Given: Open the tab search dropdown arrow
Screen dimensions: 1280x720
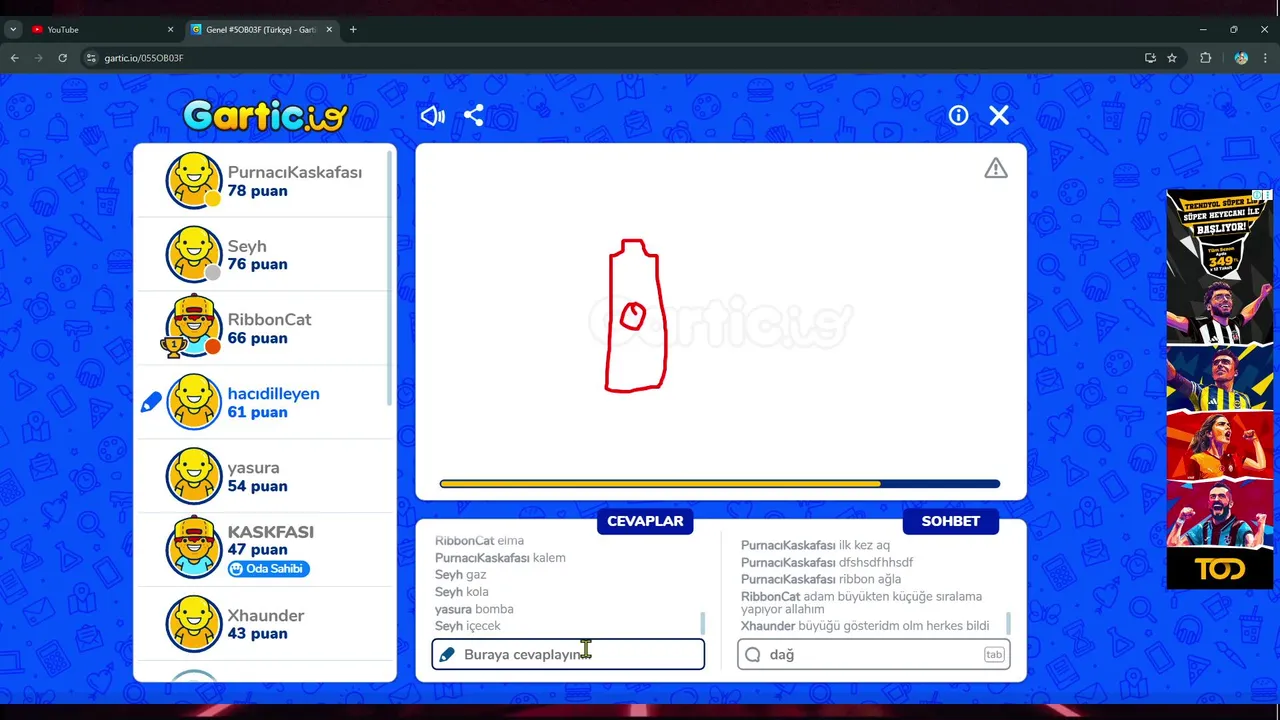Looking at the screenshot, I should coord(13,30).
